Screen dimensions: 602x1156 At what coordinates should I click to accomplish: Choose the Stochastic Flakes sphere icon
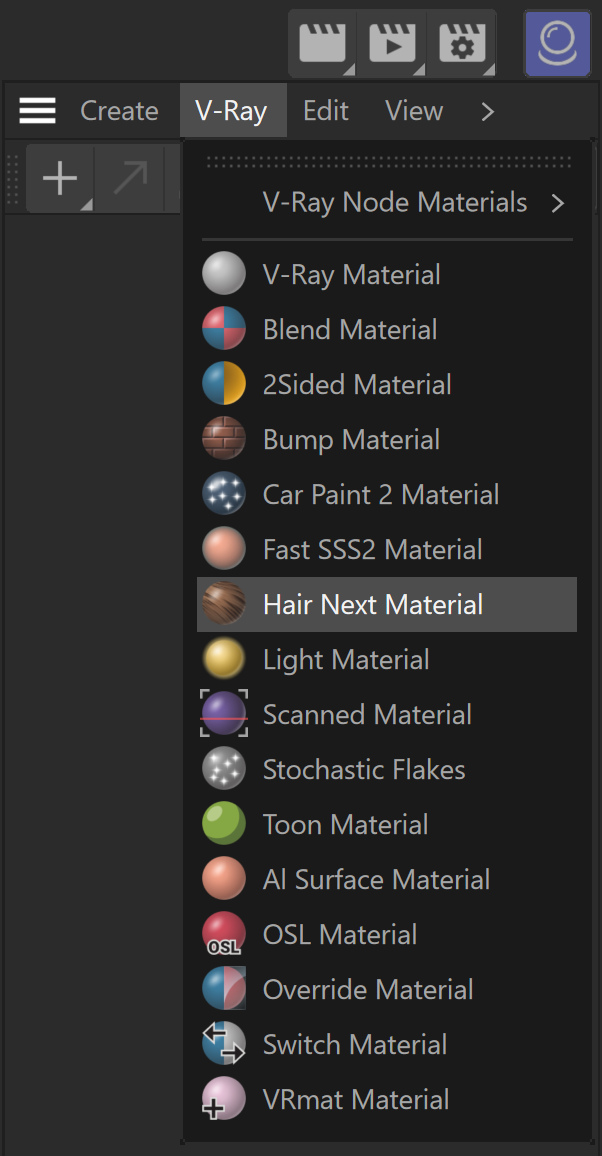click(x=224, y=769)
